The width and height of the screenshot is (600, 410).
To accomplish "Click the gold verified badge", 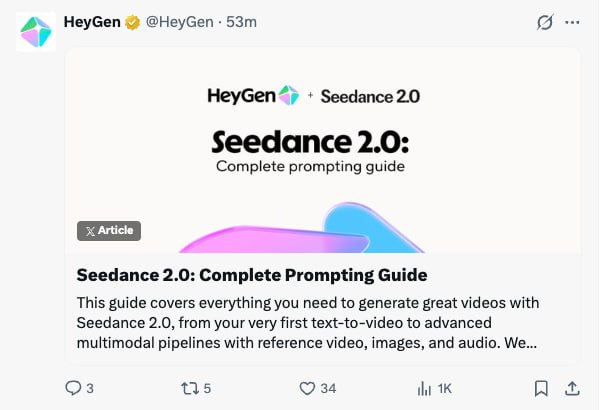I will tap(132, 22).
